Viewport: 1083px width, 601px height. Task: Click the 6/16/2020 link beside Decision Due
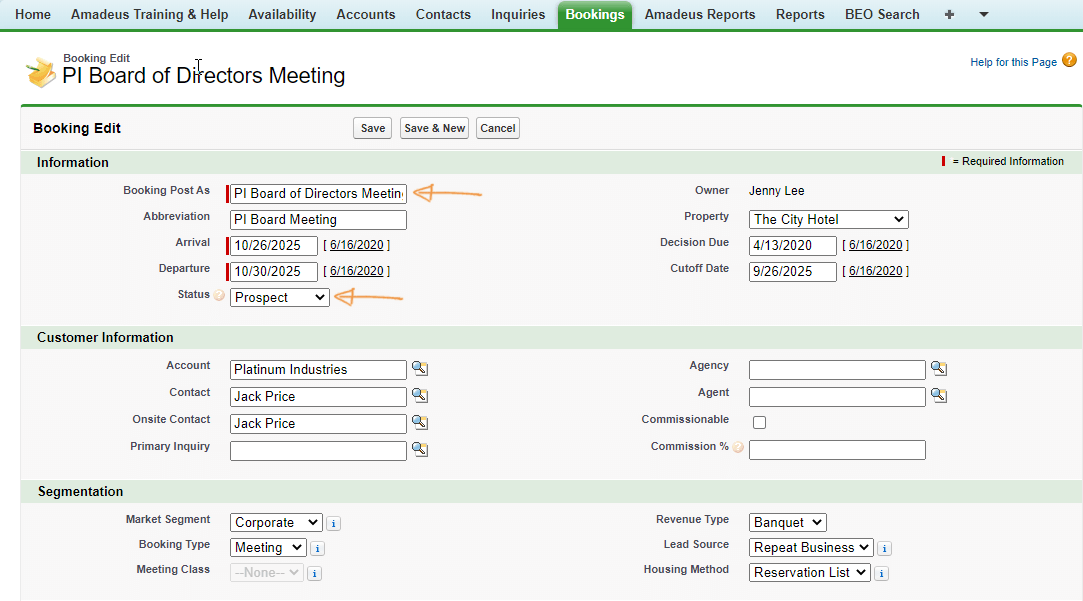click(x=875, y=245)
